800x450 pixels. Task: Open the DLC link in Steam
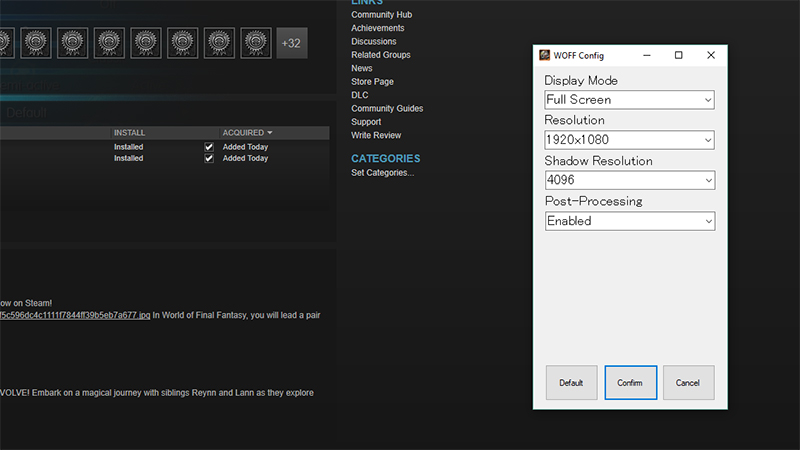click(x=360, y=95)
